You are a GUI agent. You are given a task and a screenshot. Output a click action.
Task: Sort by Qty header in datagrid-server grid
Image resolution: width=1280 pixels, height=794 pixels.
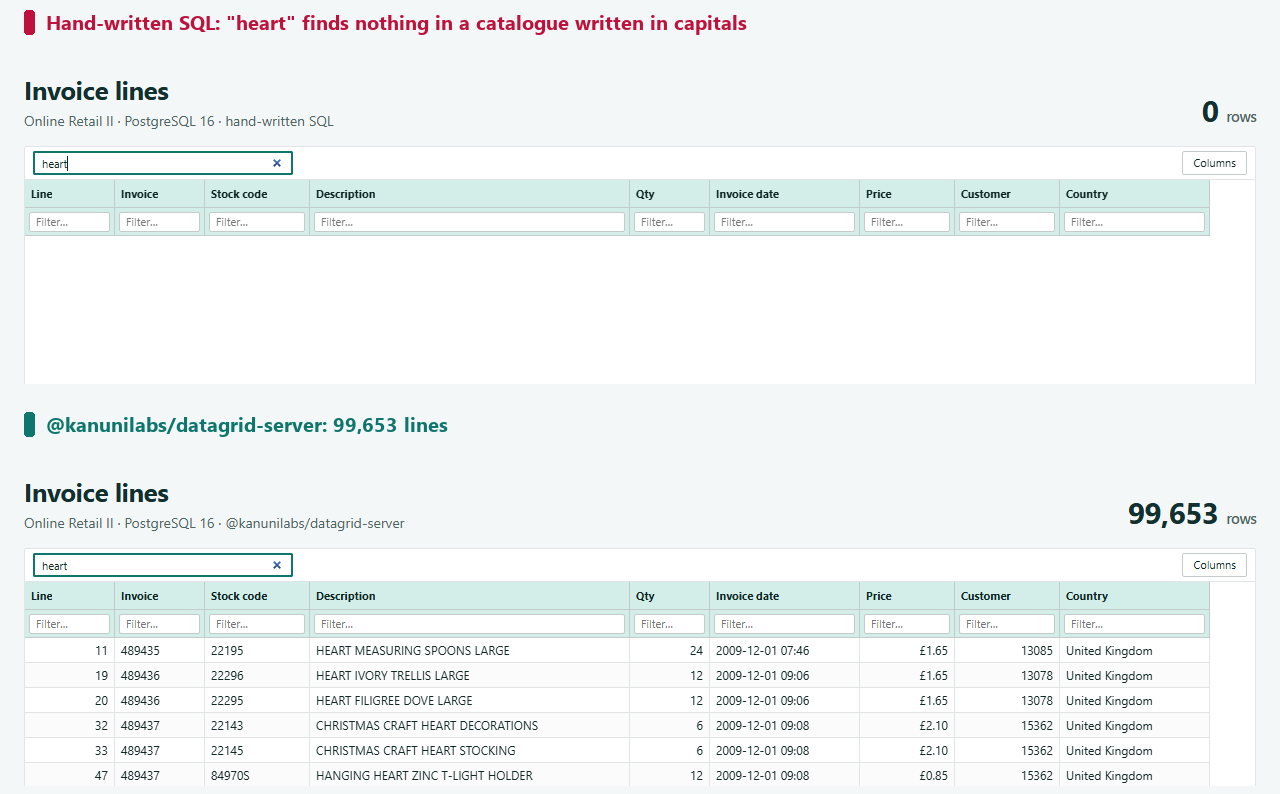point(670,596)
